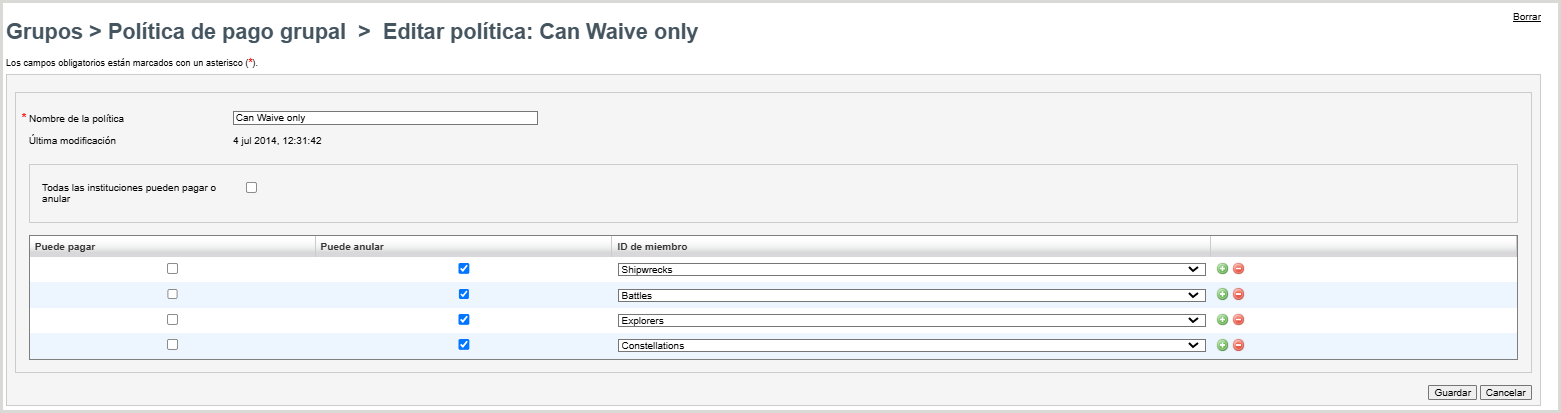Image resolution: width=1561 pixels, height=413 pixels.
Task: Click the 'Nombre de la política' text field
Action: (x=385, y=118)
